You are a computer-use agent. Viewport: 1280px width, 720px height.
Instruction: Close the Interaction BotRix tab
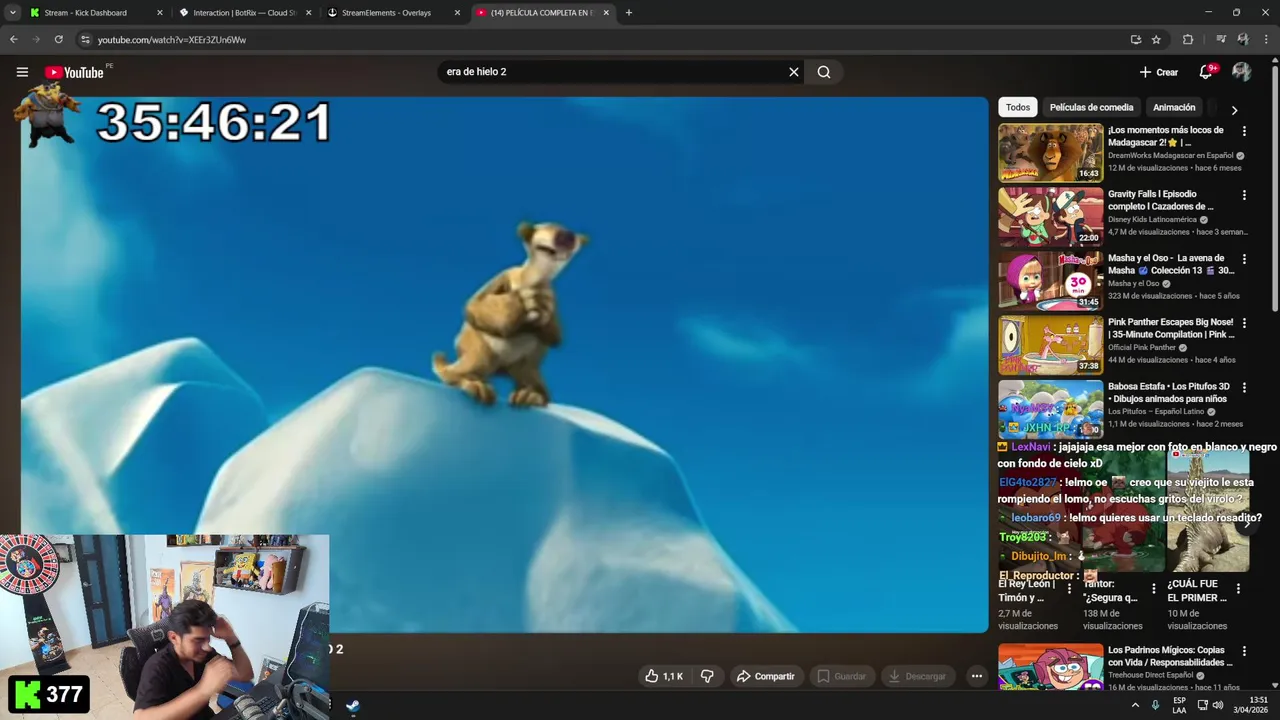[308, 13]
